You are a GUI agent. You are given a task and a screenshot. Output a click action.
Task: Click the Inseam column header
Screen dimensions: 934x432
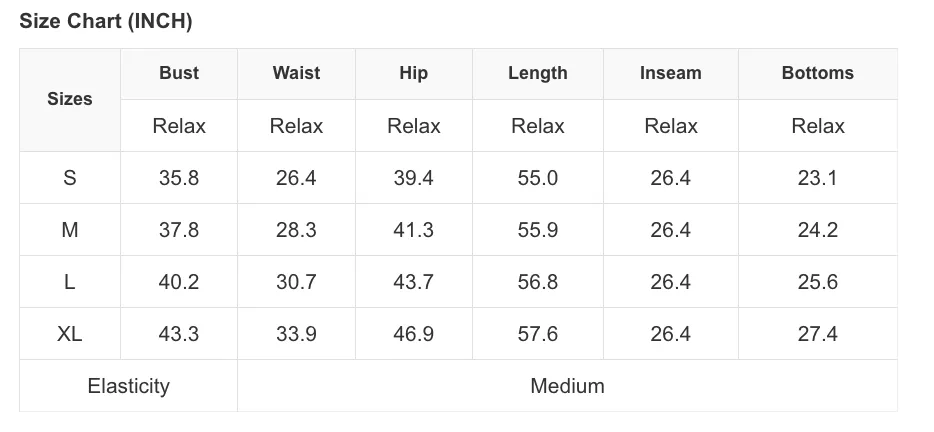(x=671, y=73)
